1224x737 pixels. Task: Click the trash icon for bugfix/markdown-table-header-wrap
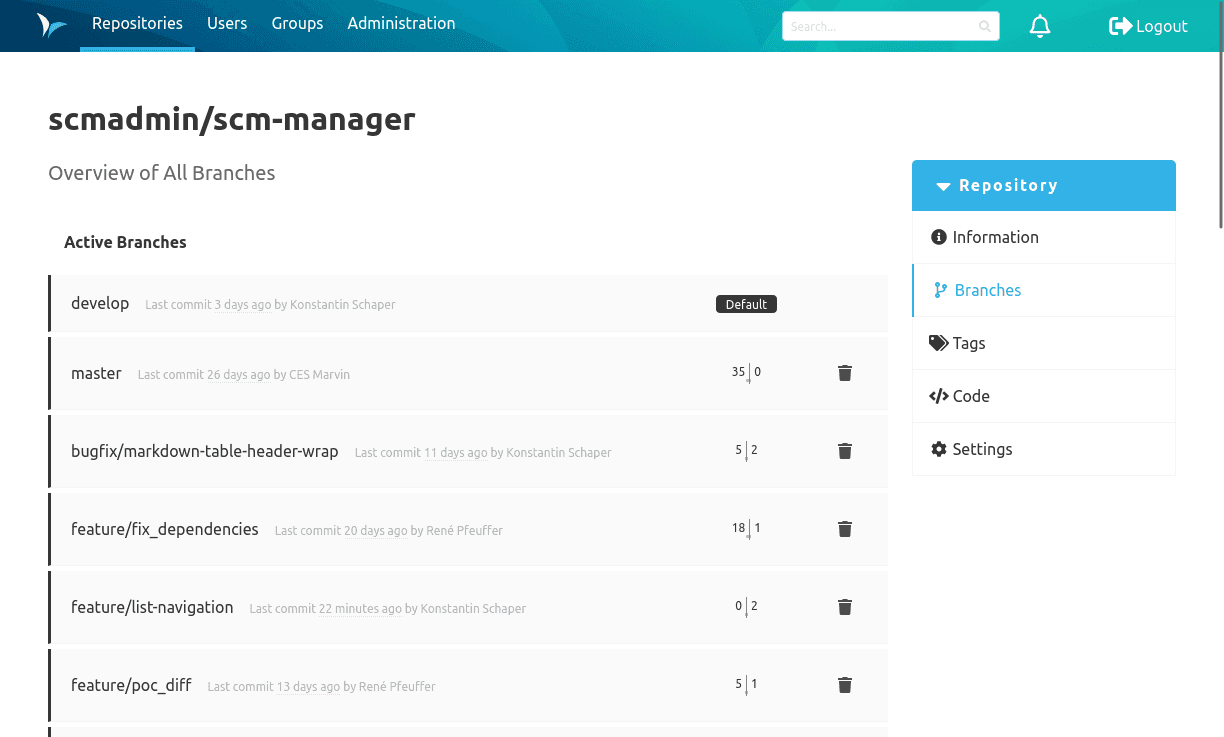(x=844, y=450)
